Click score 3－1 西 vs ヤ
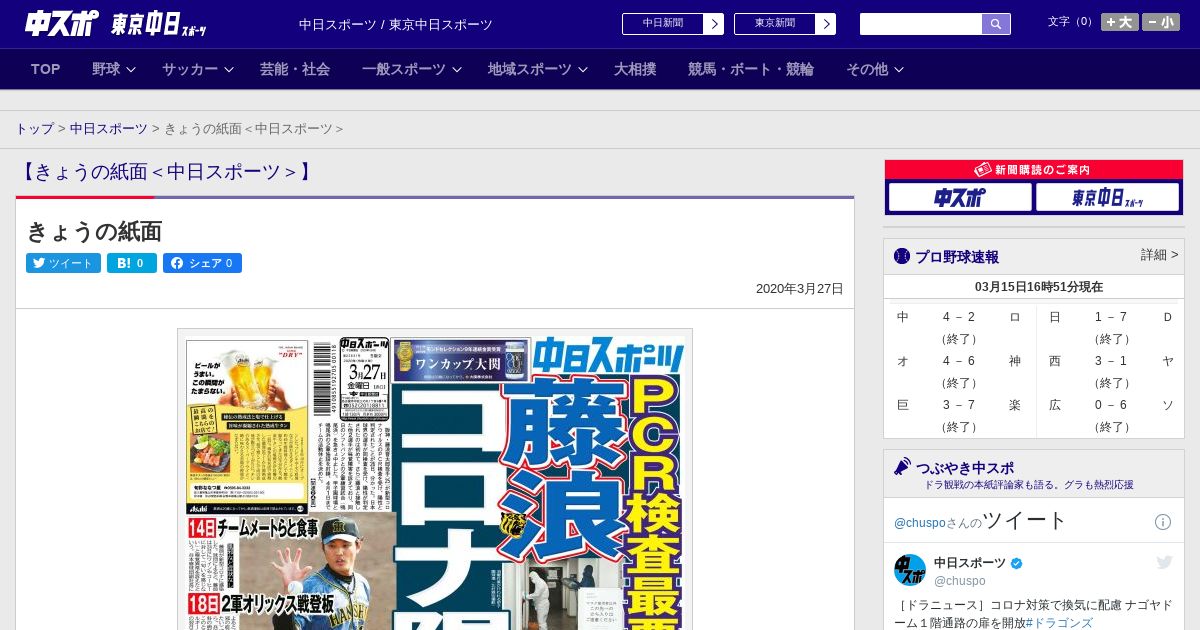 click(x=1111, y=361)
